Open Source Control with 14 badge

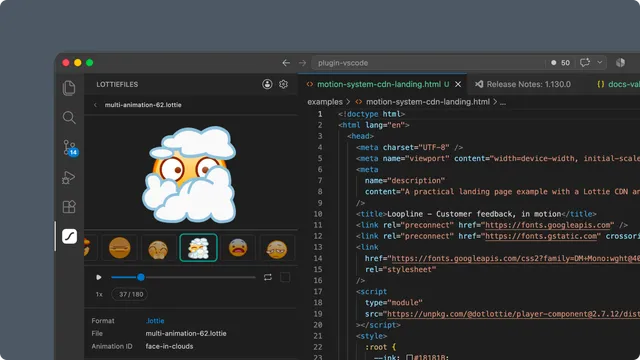(69, 148)
